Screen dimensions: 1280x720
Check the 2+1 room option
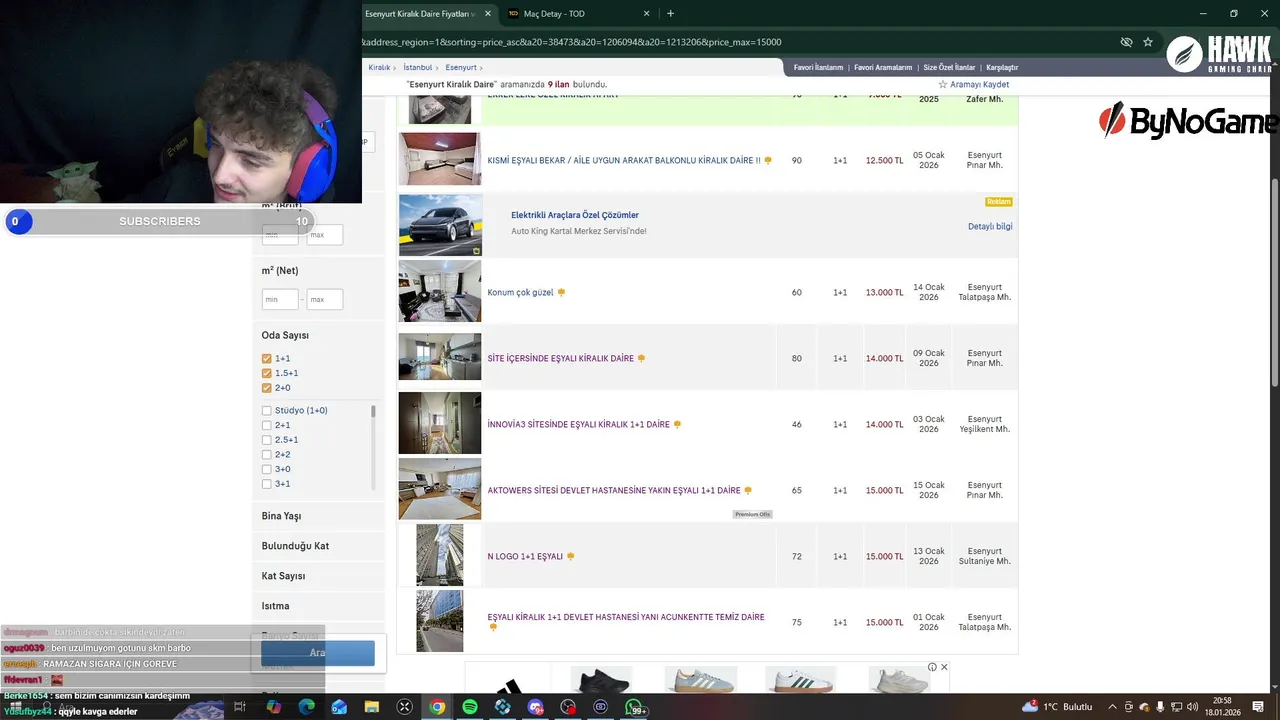tap(267, 425)
